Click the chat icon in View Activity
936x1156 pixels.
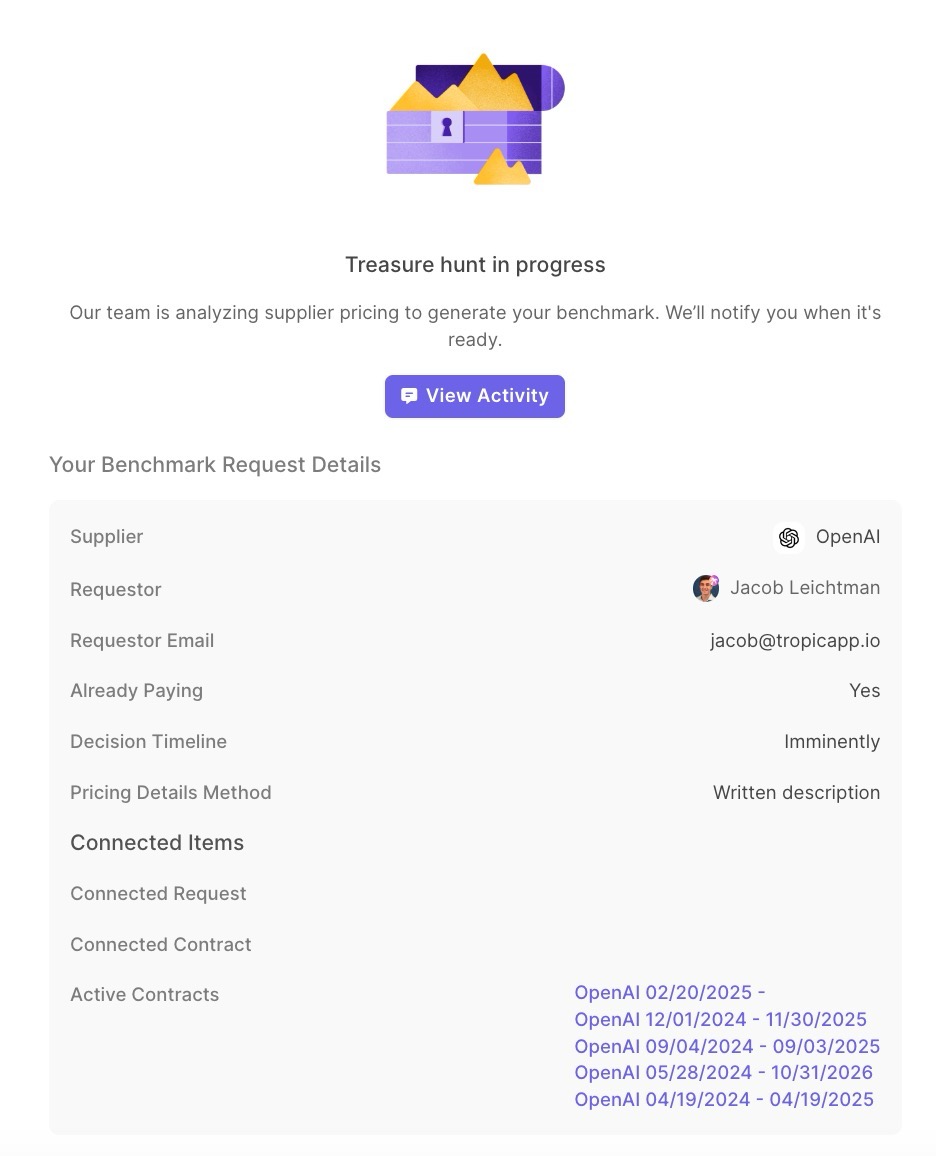[x=409, y=397]
